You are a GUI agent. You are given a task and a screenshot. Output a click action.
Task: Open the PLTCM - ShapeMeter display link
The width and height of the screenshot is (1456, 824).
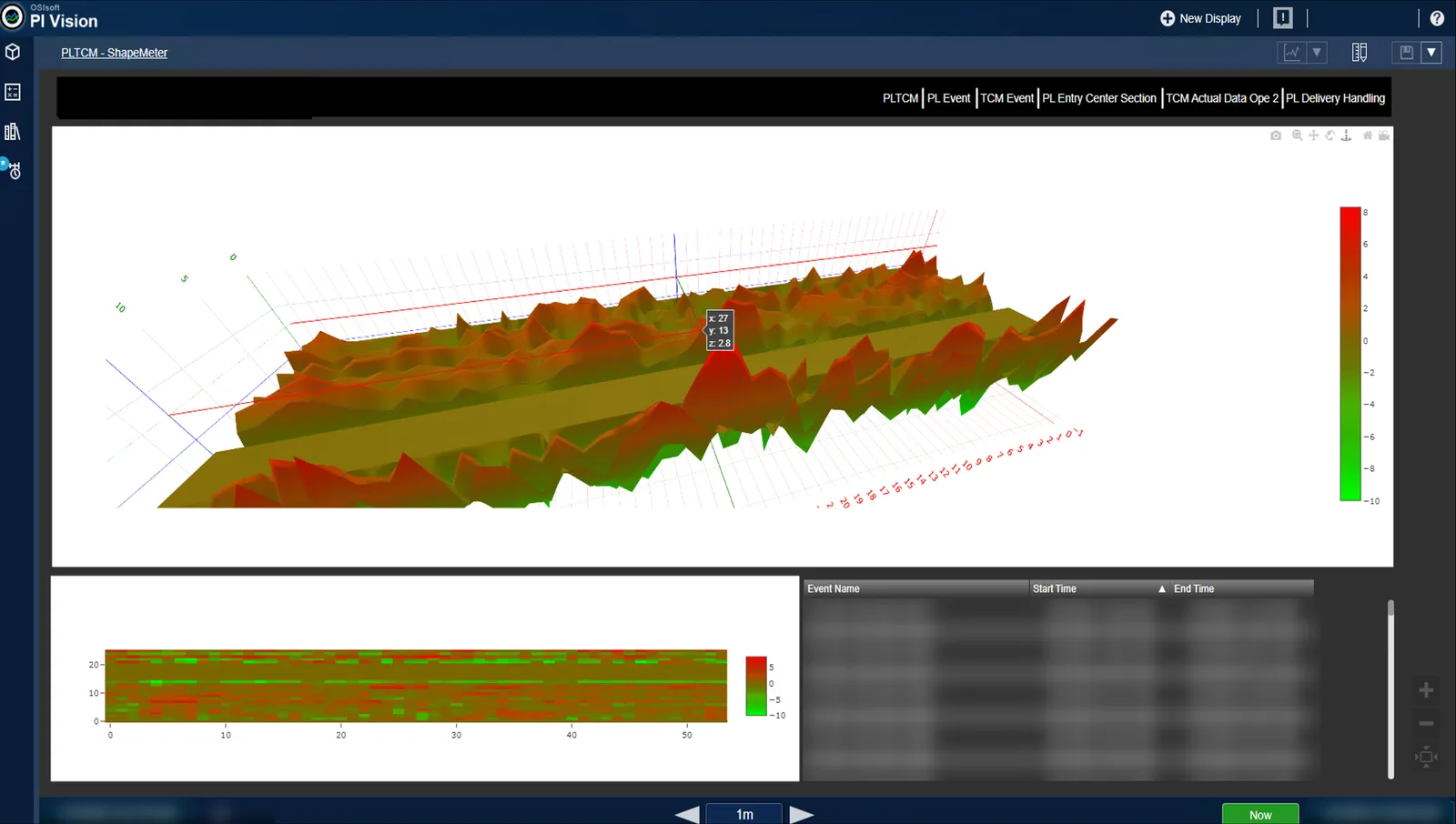[x=115, y=53]
